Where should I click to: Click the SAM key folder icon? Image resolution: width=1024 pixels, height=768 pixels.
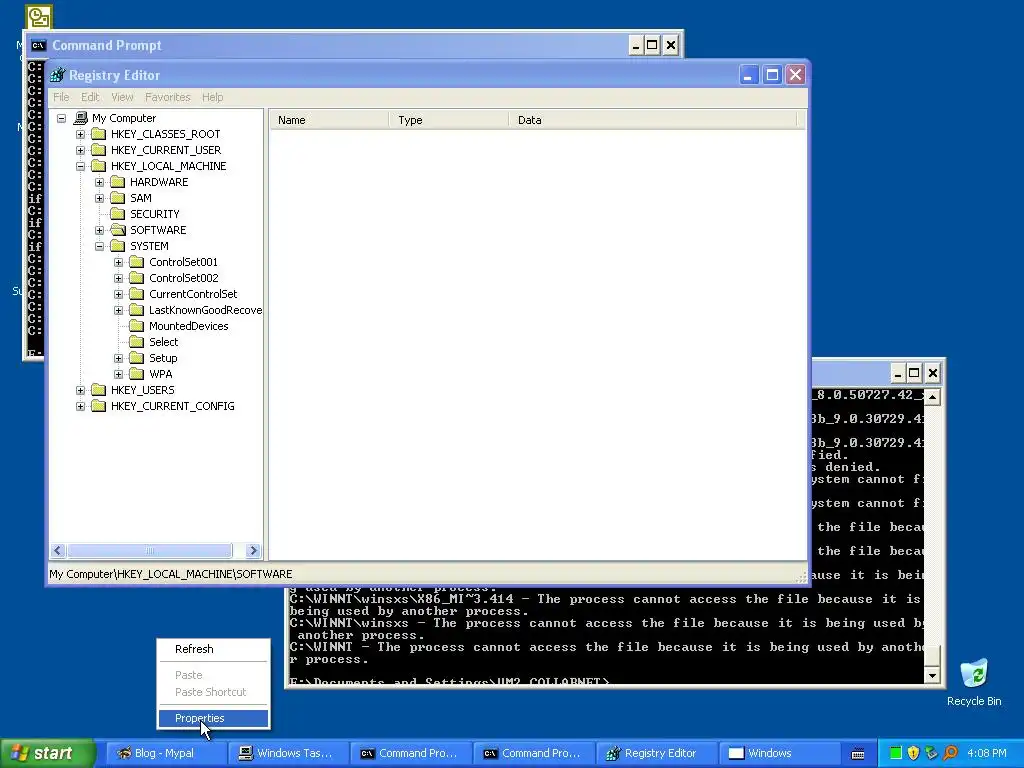click(x=118, y=198)
